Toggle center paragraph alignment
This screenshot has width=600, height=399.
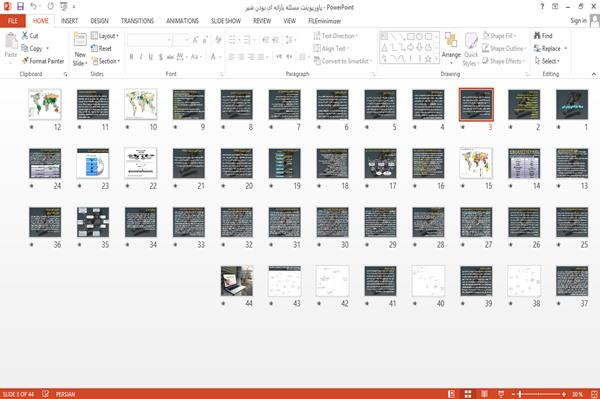[241, 57]
